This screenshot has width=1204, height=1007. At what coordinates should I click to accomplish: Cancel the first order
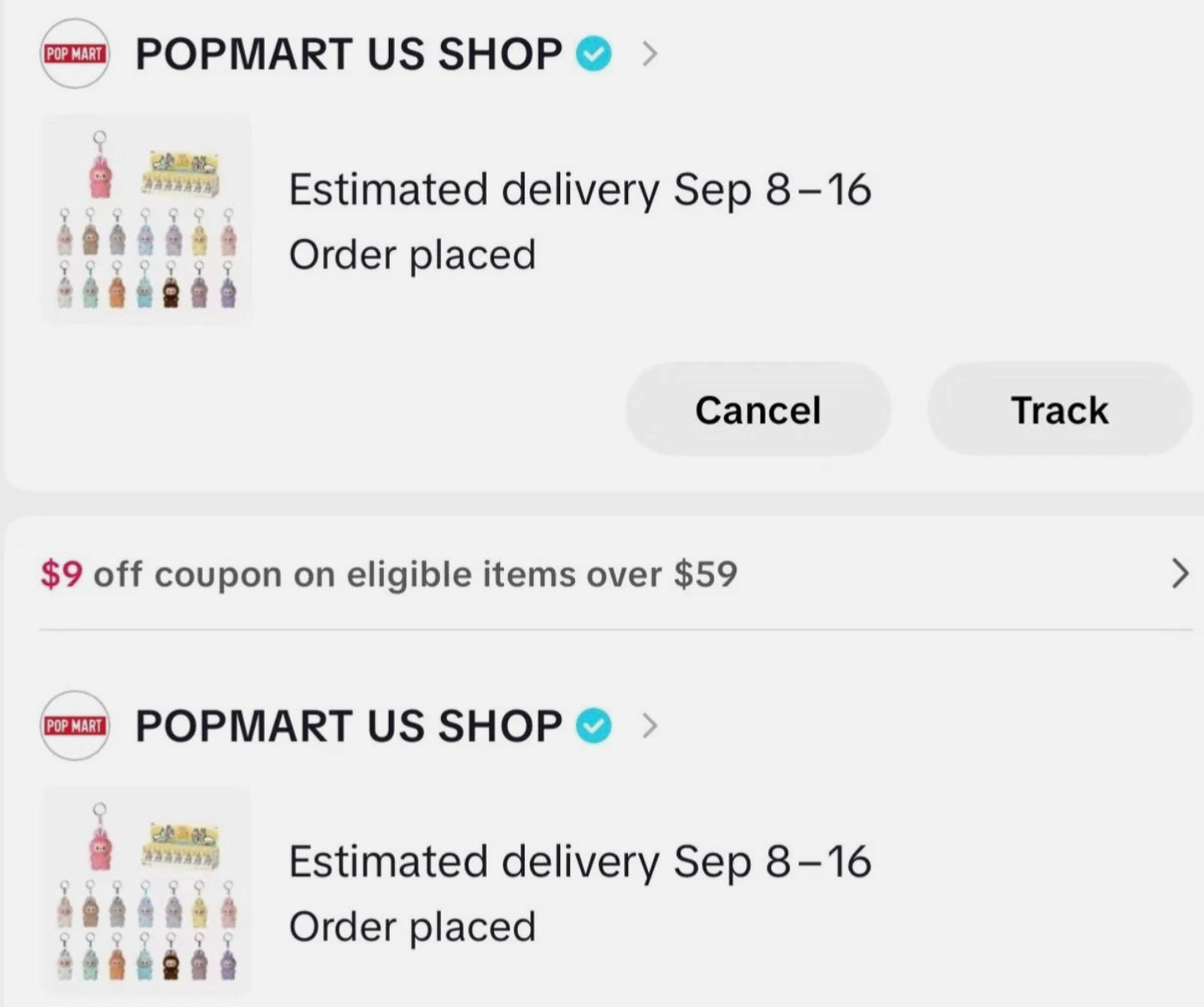(x=757, y=410)
